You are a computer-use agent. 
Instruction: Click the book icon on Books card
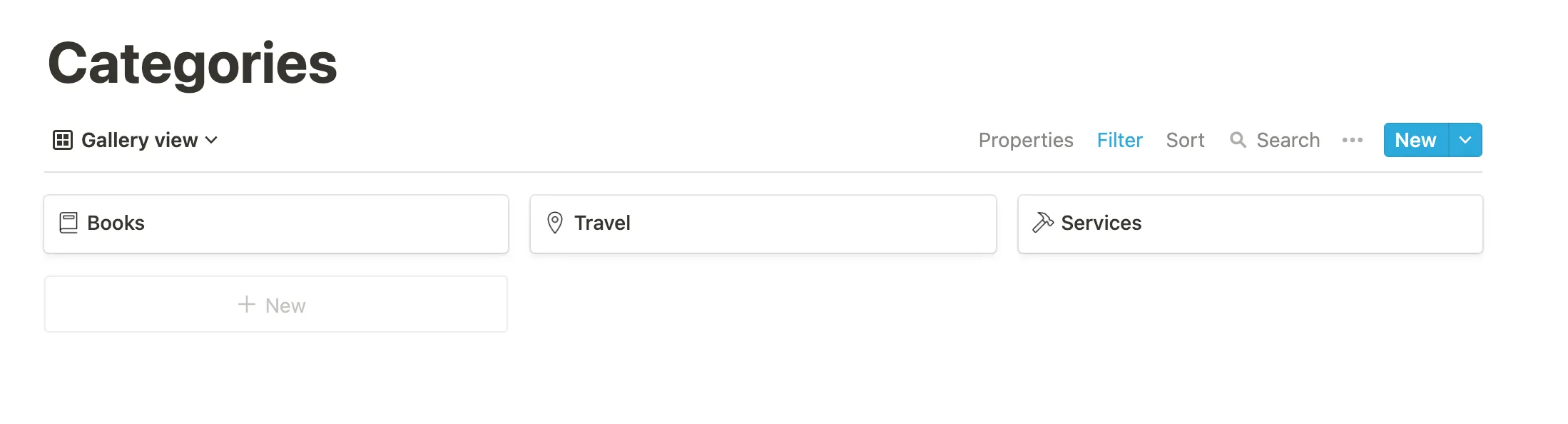tap(68, 223)
